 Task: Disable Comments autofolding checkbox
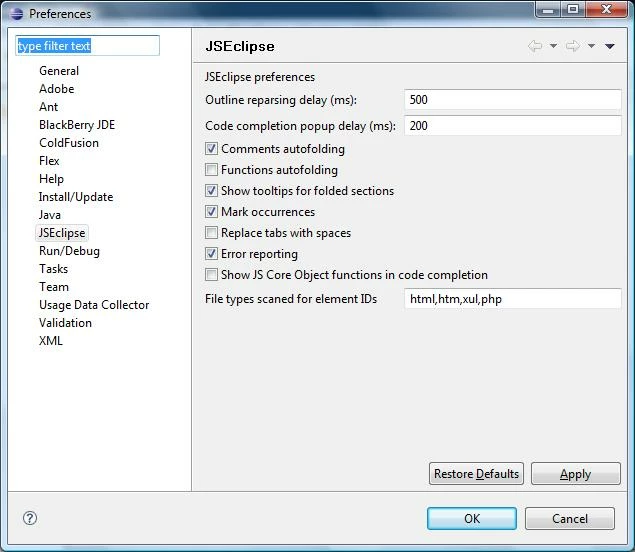coord(211,149)
